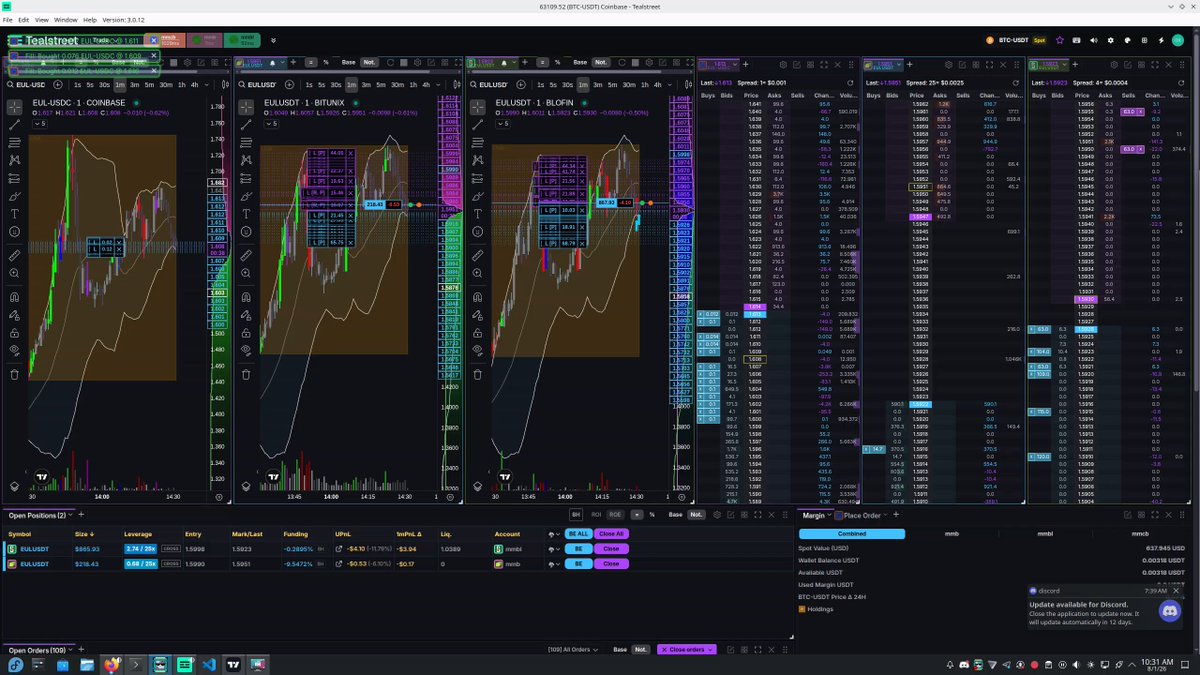This screenshot has height=675, width=1200.
Task: Hide all drawings on the Coinbase chart
Action: pyautogui.click(x=15, y=351)
